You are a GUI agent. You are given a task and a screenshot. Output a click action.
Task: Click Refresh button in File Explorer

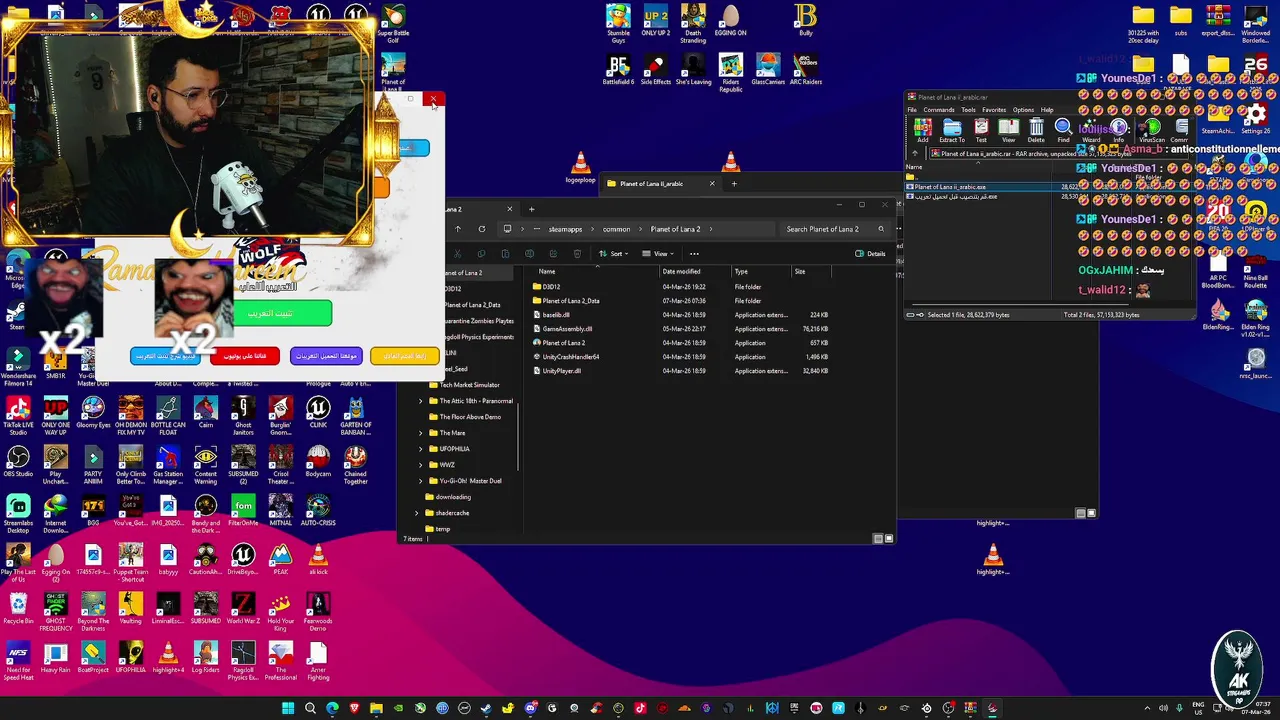pos(481,229)
